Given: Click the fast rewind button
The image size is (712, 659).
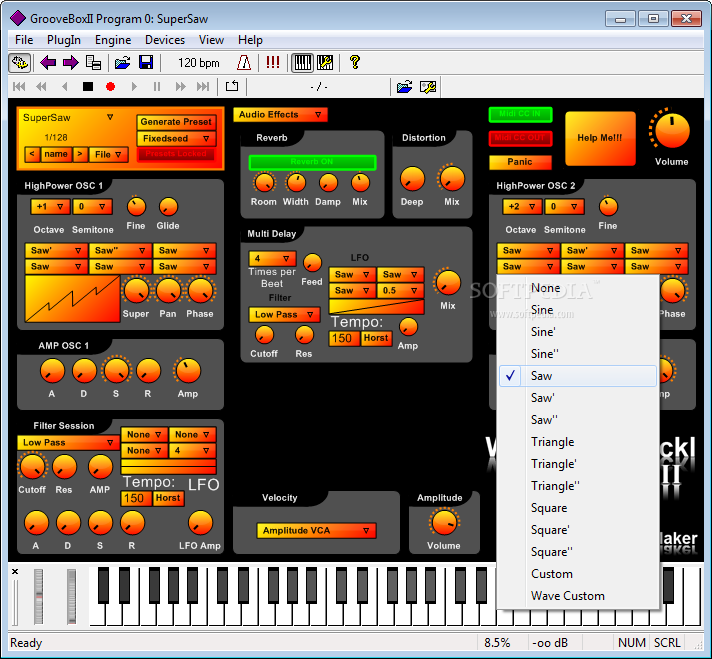Looking at the screenshot, I should (41, 86).
